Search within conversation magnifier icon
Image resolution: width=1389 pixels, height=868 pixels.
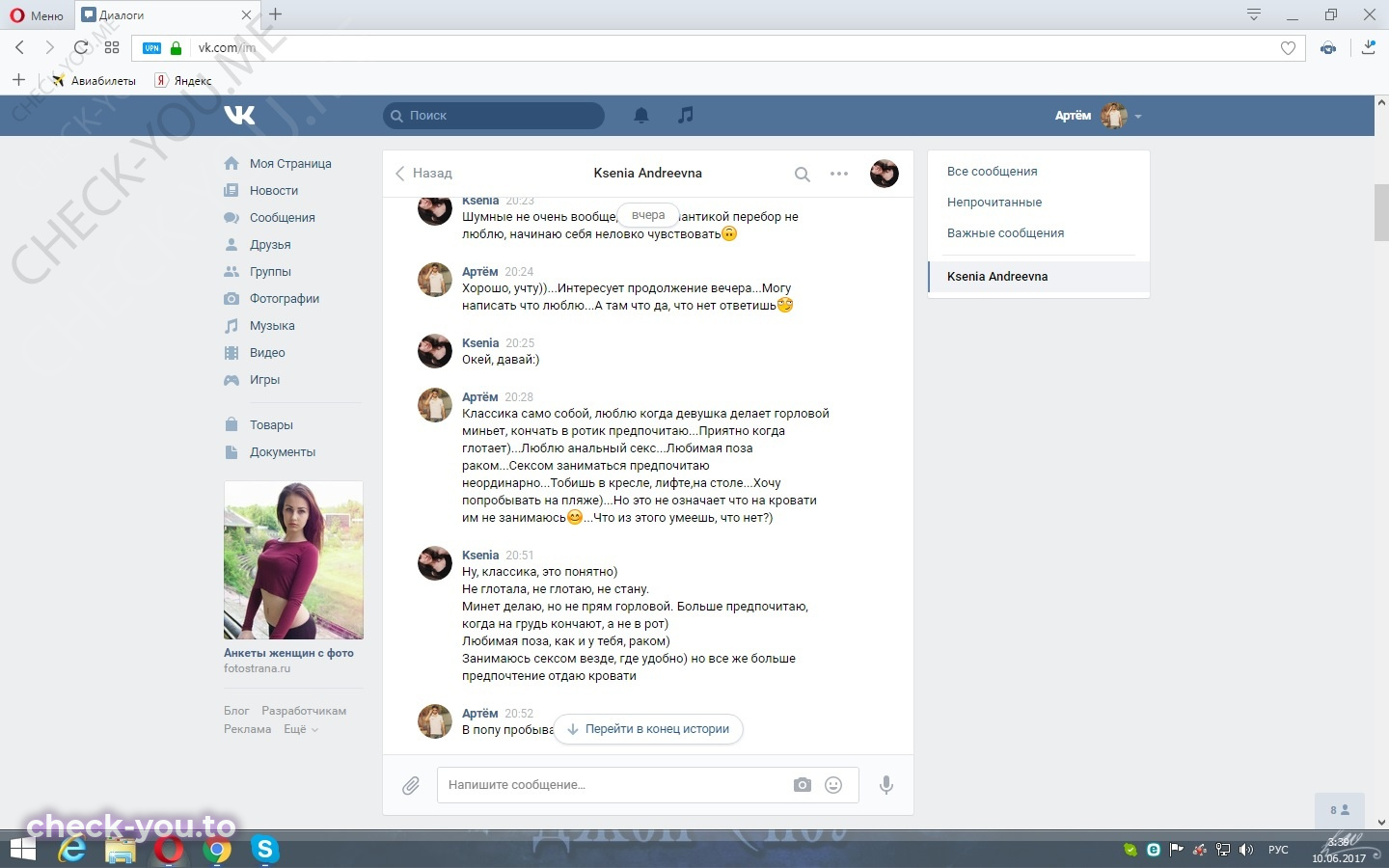(802, 175)
